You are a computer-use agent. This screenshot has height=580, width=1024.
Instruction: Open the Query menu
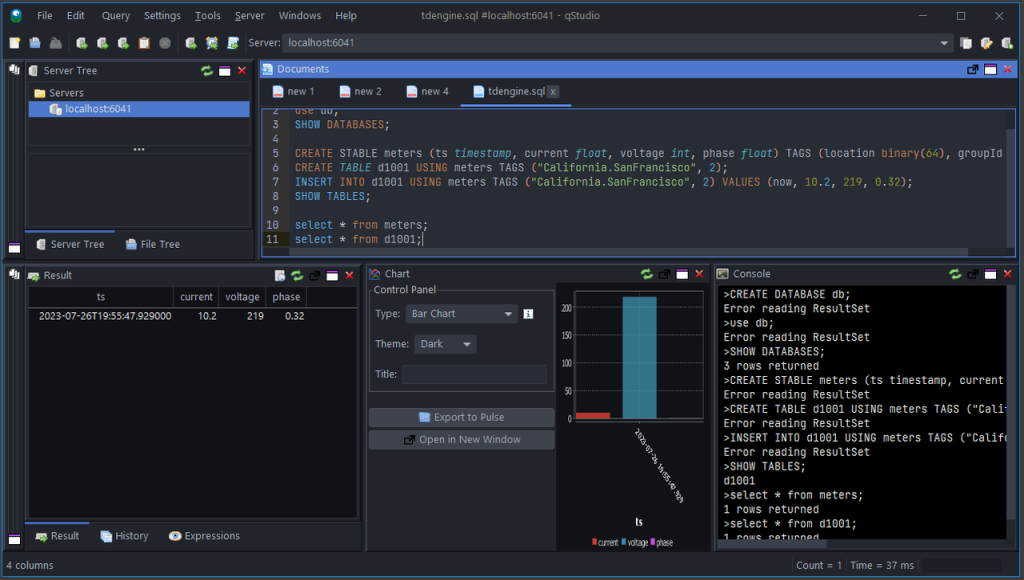coord(115,16)
